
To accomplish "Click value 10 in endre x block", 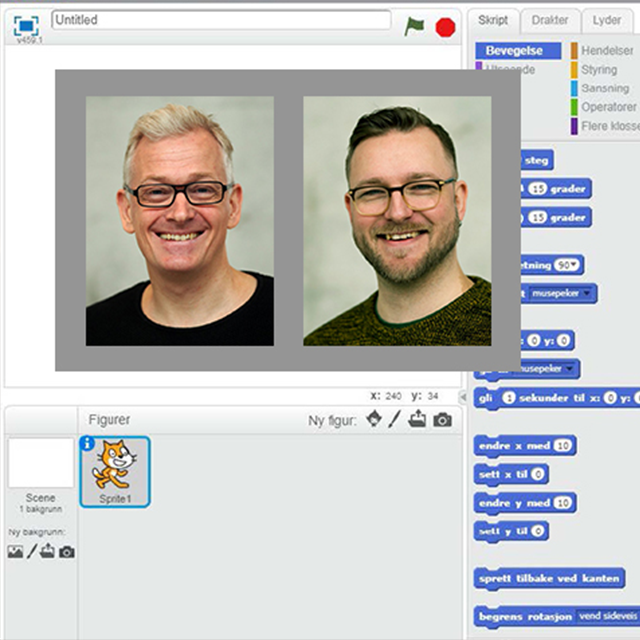I will (x=563, y=446).
